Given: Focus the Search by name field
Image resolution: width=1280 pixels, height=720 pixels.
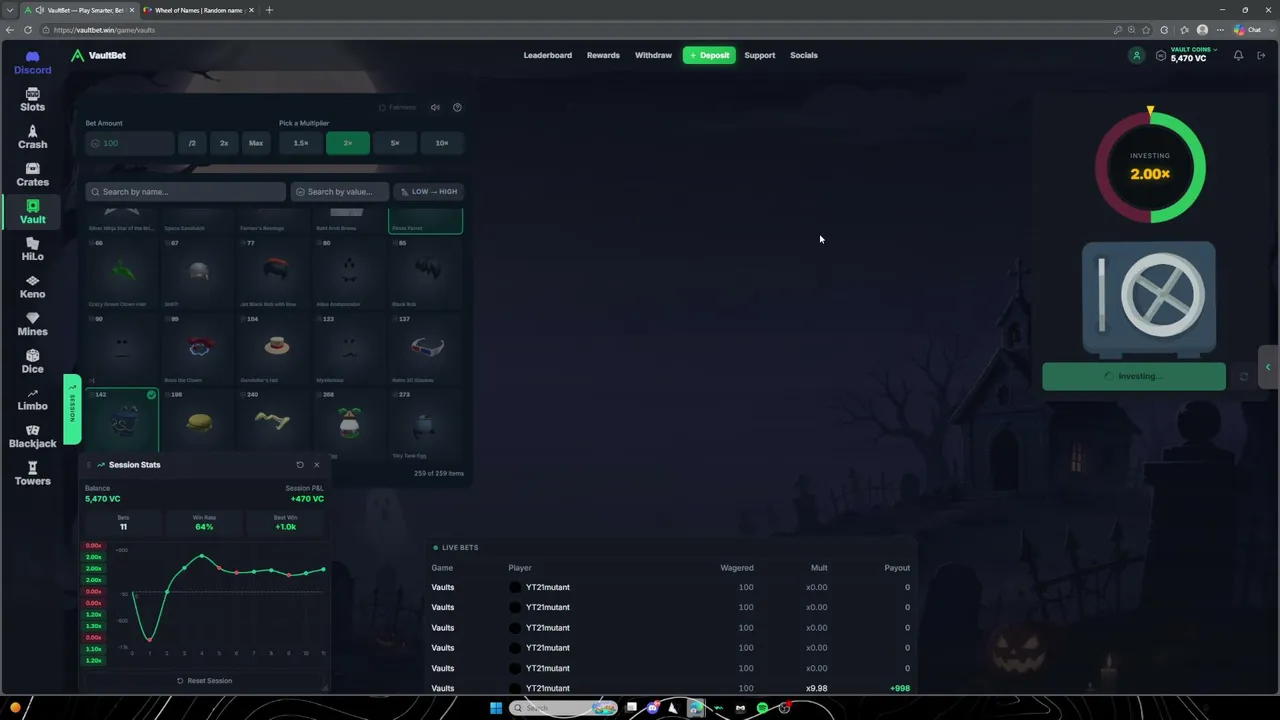Looking at the screenshot, I should click(x=186, y=192).
